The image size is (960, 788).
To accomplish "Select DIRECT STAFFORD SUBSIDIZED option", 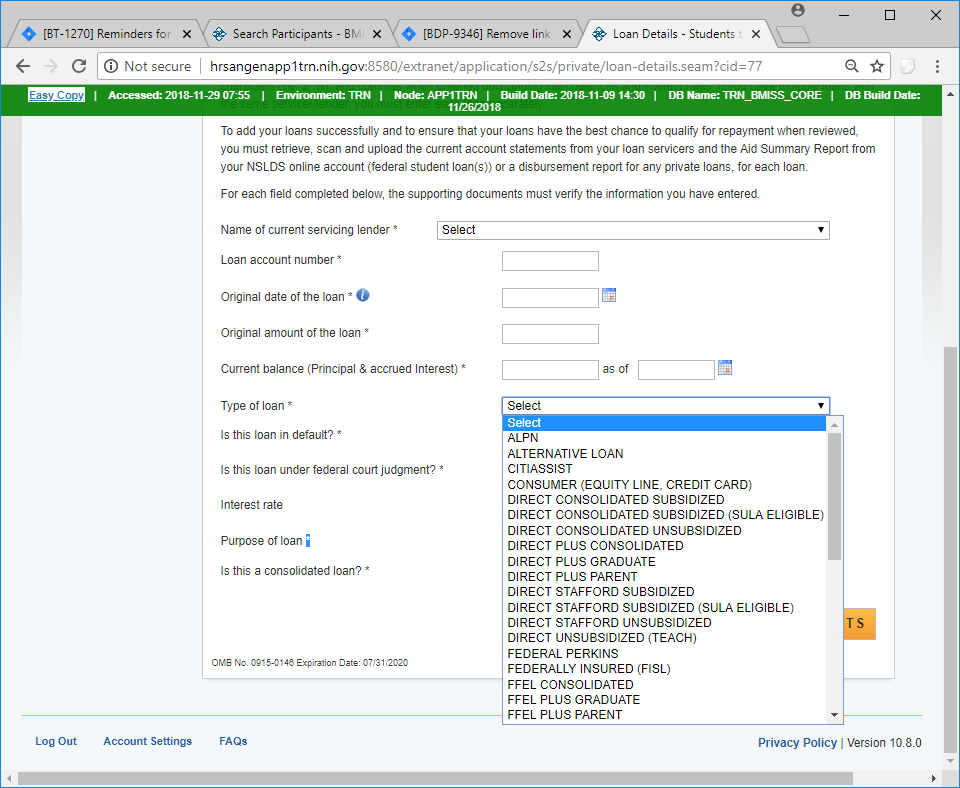I will click(x=664, y=592).
